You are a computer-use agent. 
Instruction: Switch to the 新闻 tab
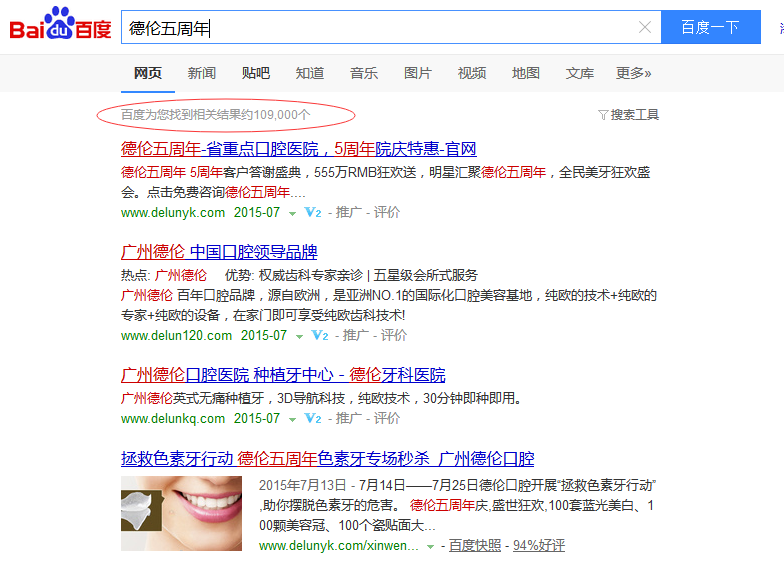[x=202, y=73]
